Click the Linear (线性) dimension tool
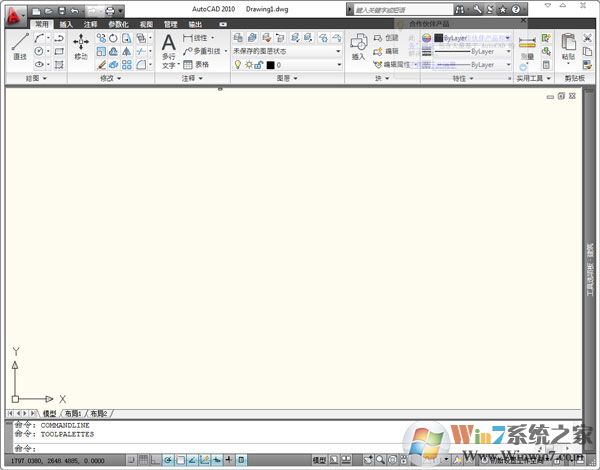 click(x=195, y=38)
